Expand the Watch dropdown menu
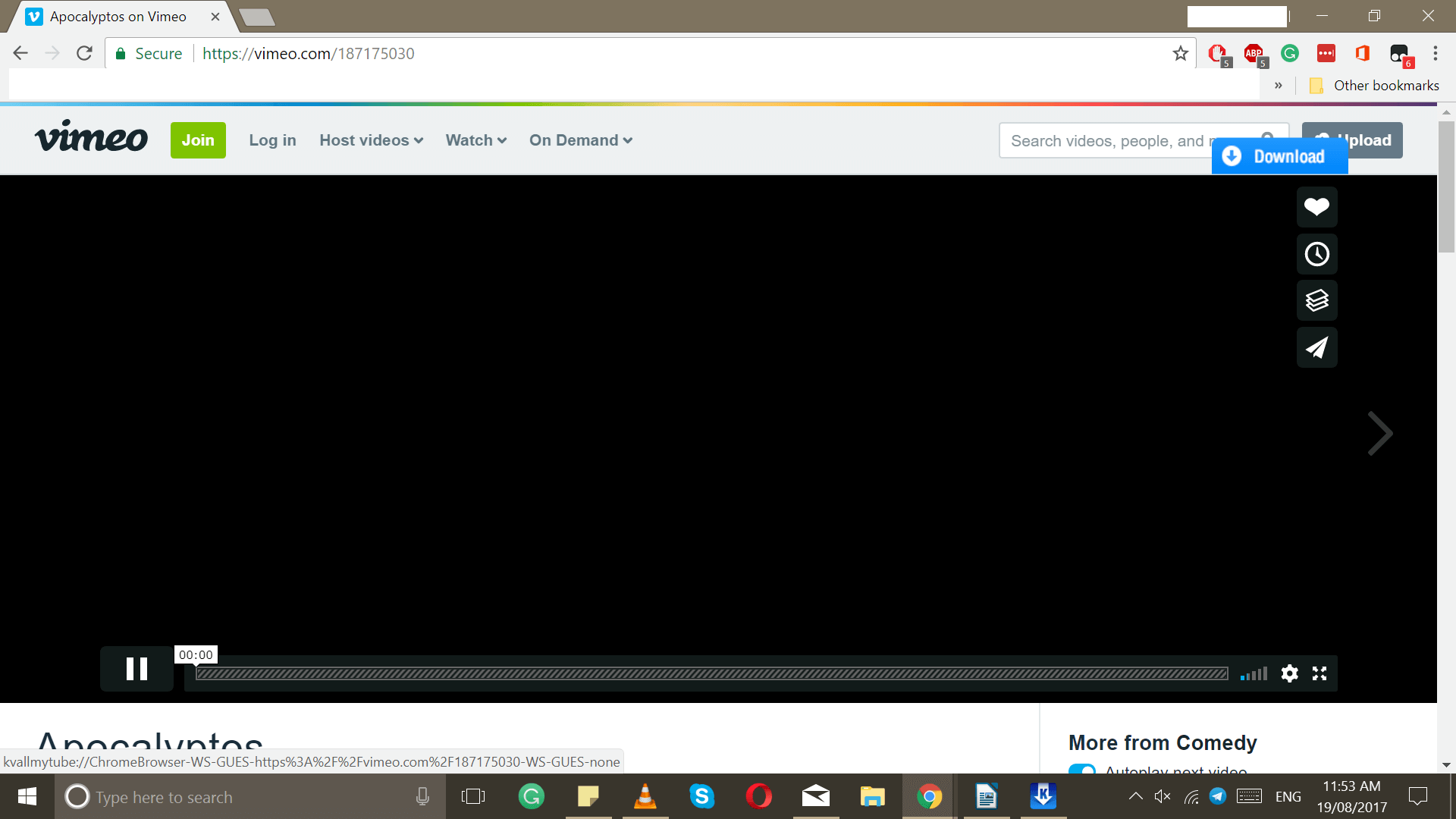Image resolution: width=1456 pixels, height=819 pixels. coord(476,140)
